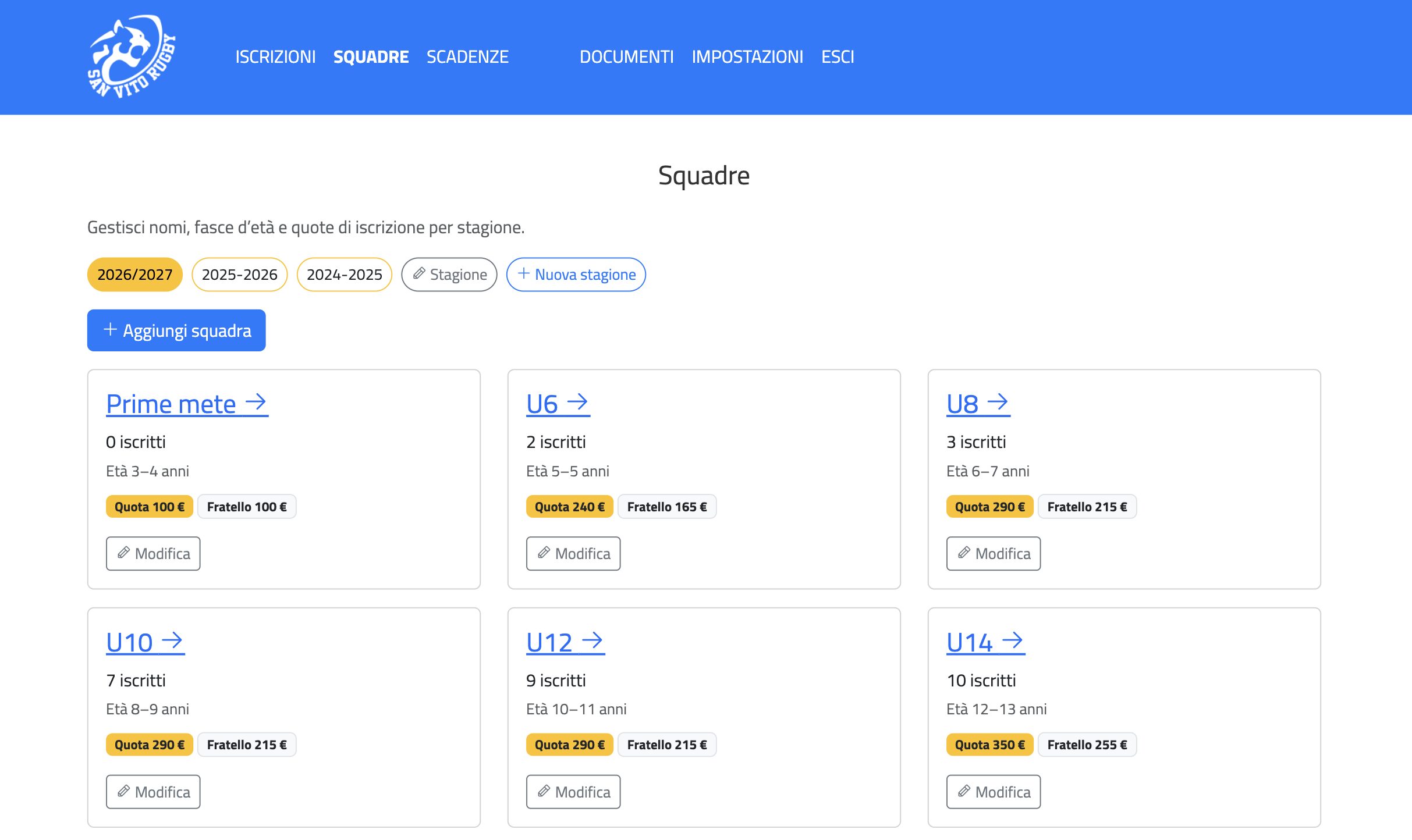The height and width of the screenshot is (840, 1412).
Task: Click Modifica on the Prime mete card
Action: coord(153,553)
